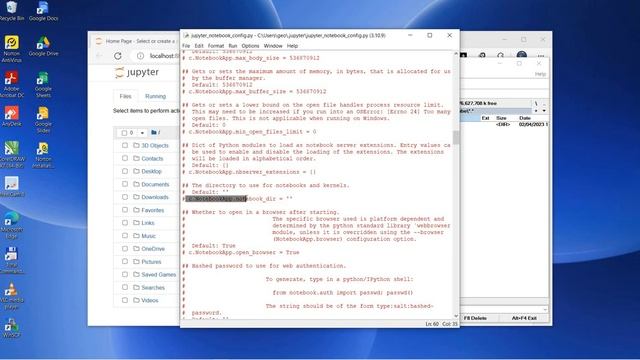Open the Run menu in IDLE editor
The height and width of the screenshot is (360, 640).
coord(233,46)
